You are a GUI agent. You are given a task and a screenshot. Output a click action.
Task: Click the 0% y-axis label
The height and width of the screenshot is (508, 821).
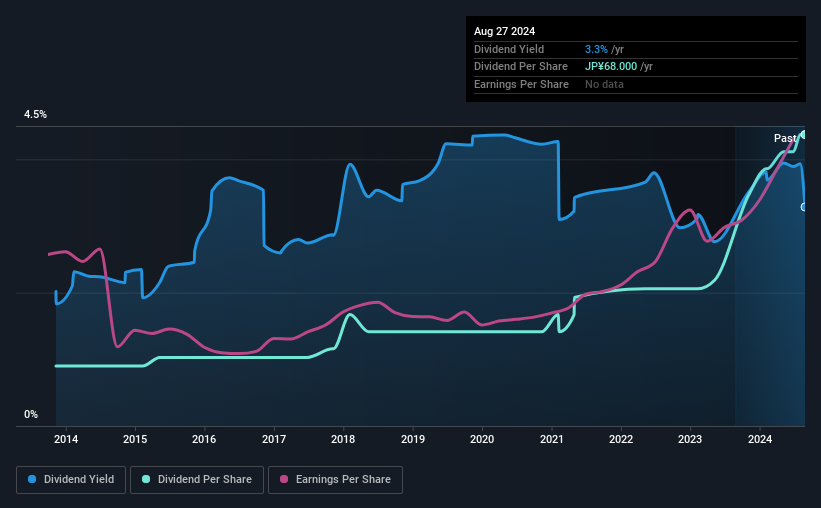point(31,414)
